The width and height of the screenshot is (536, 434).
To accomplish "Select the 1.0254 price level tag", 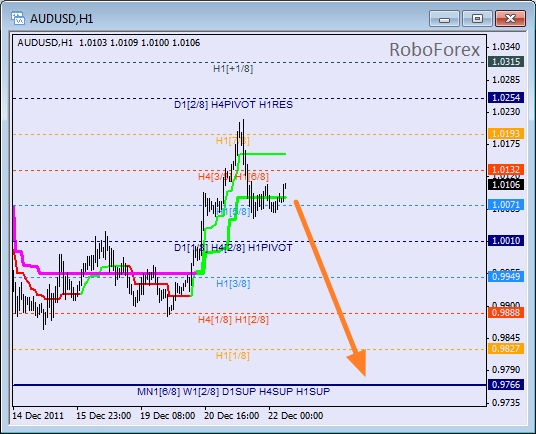I will (x=506, y=98).
